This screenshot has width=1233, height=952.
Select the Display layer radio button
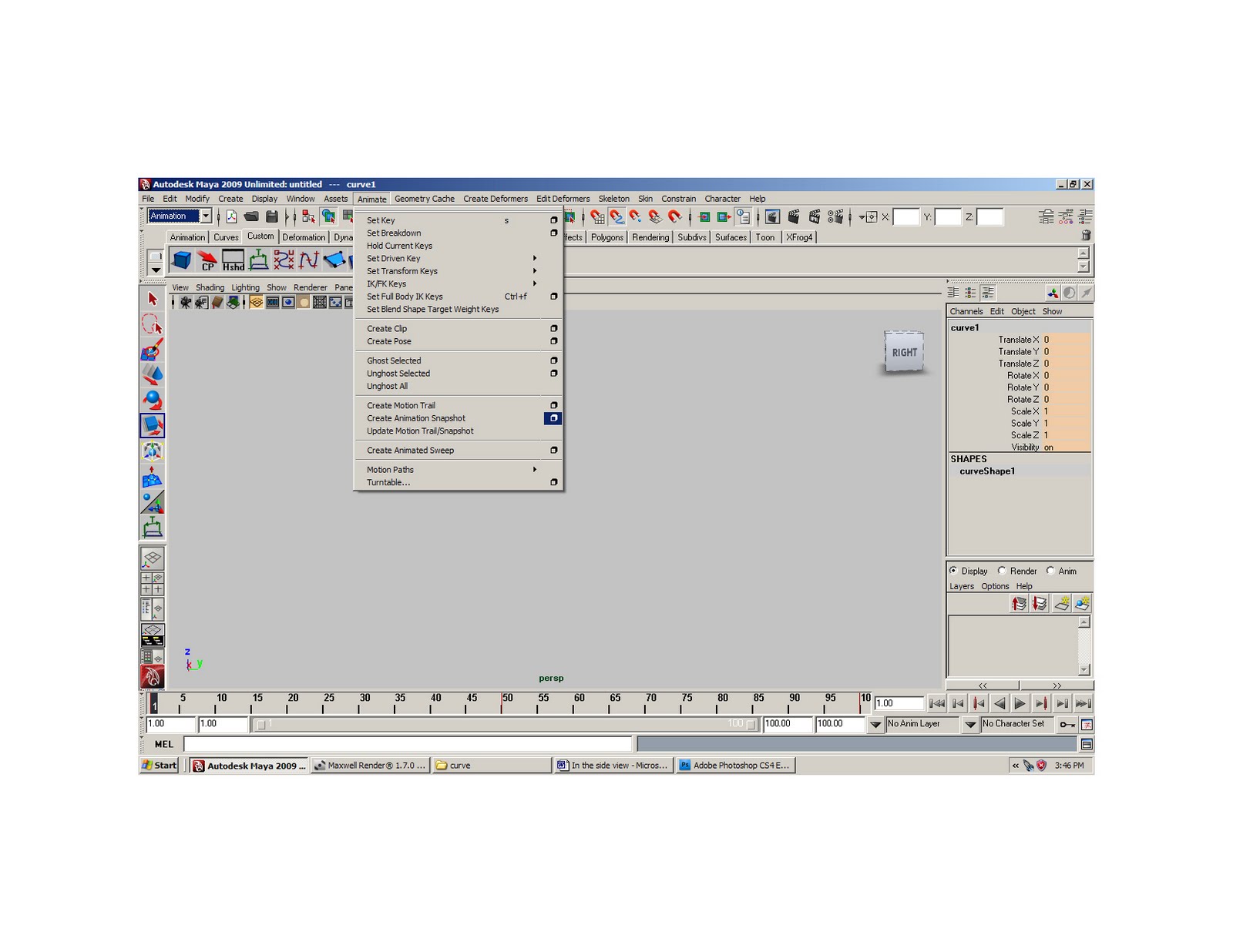(x=953, y=571)
